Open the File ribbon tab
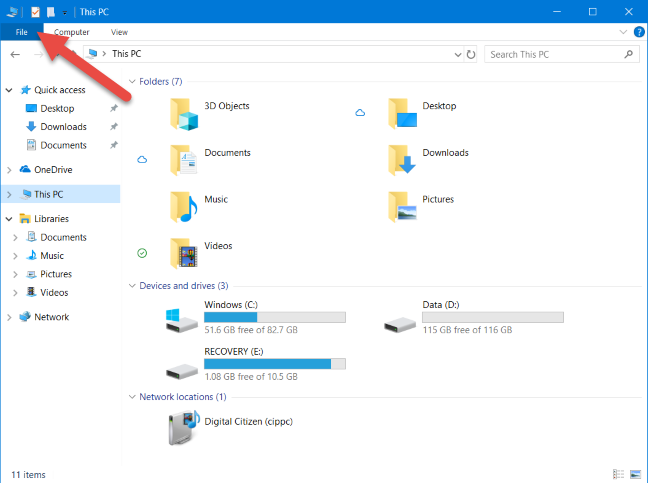 21,32
